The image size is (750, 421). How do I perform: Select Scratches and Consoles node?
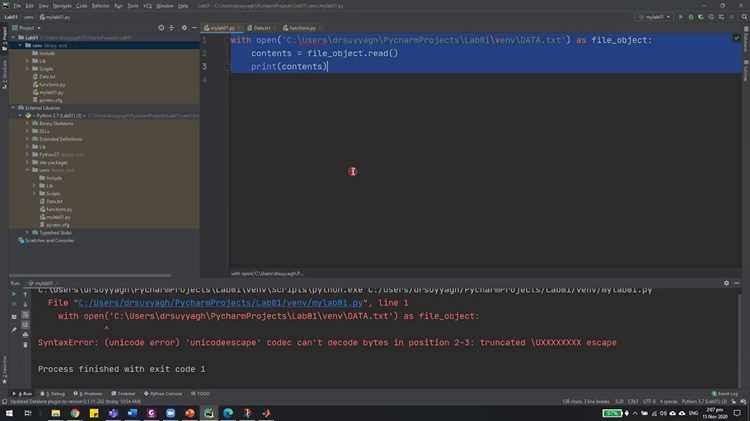coord(46,241)
